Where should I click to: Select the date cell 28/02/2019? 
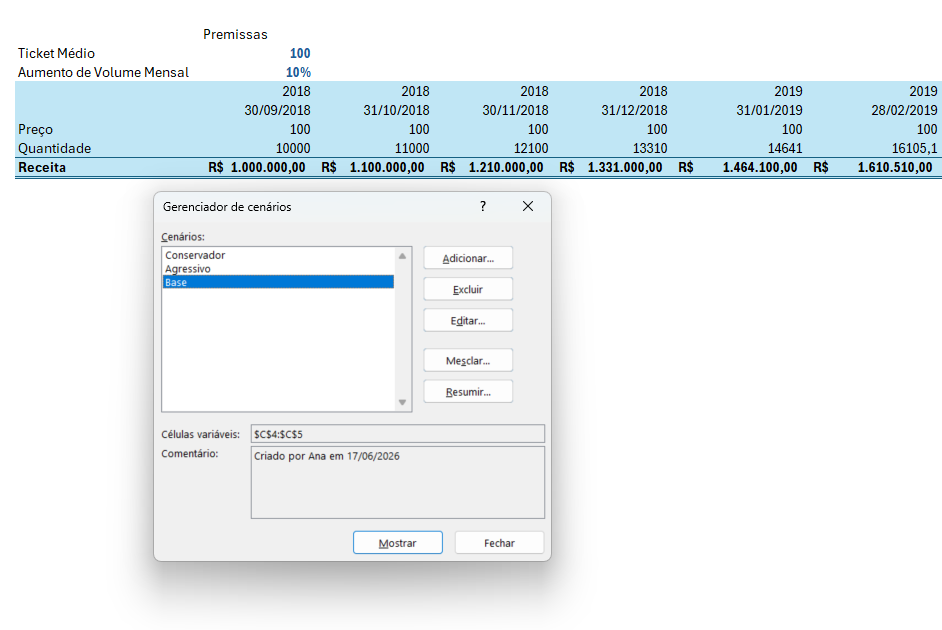[905, 110]
